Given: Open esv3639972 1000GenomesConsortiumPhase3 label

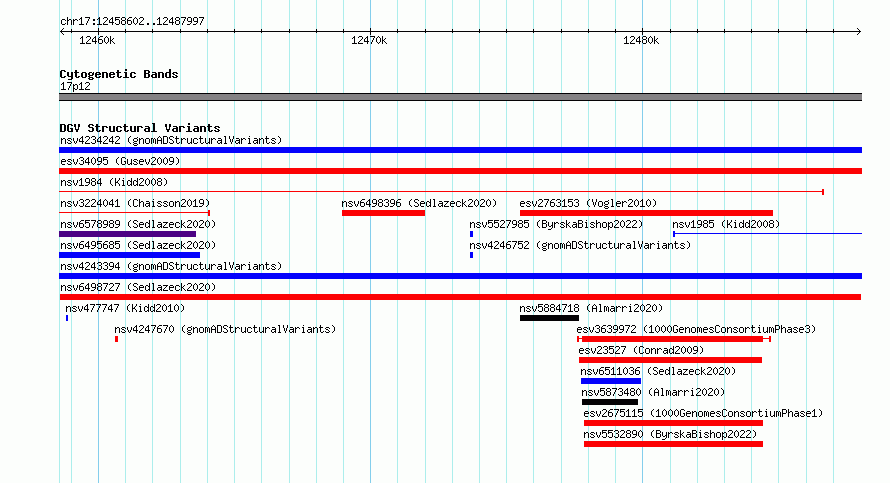Looking at the screenshot, I should [x=696, y=329].
